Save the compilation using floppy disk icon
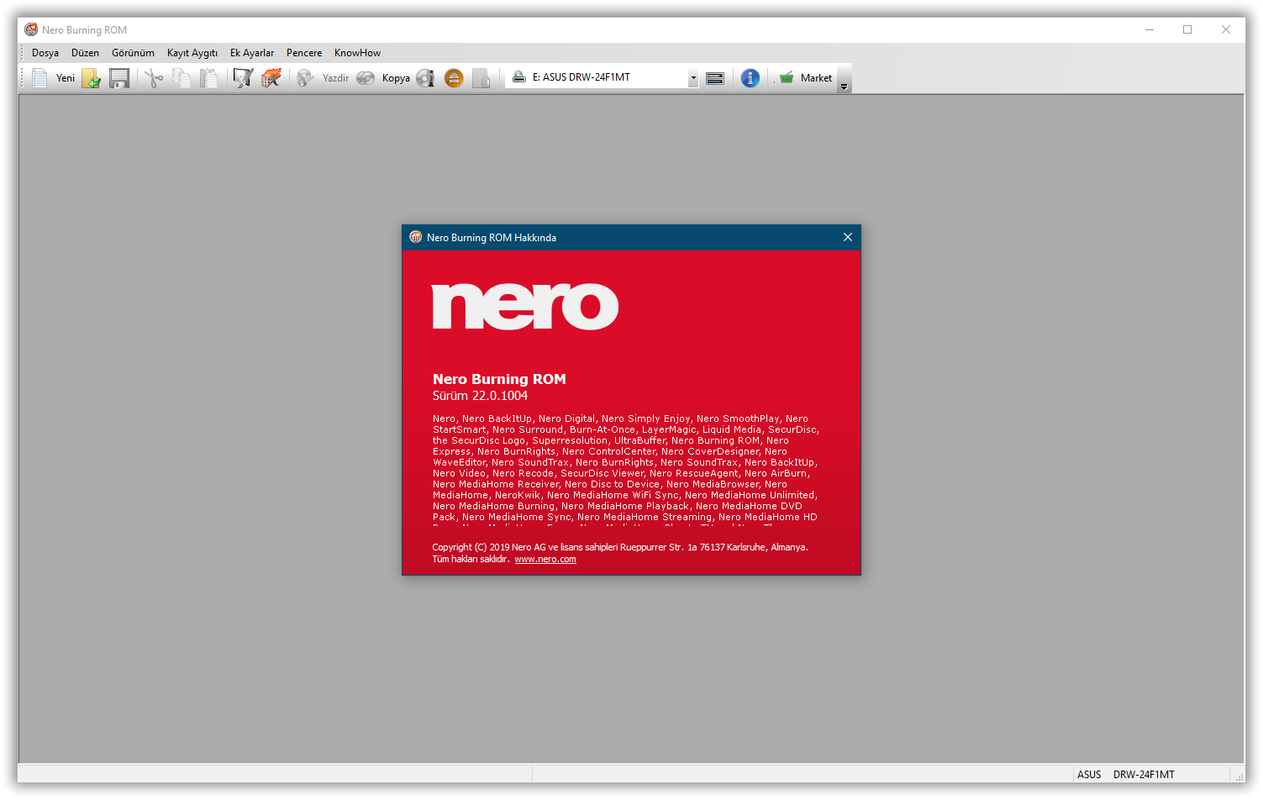The height and width of the screenshot is (800, 1263). [119, 78]
